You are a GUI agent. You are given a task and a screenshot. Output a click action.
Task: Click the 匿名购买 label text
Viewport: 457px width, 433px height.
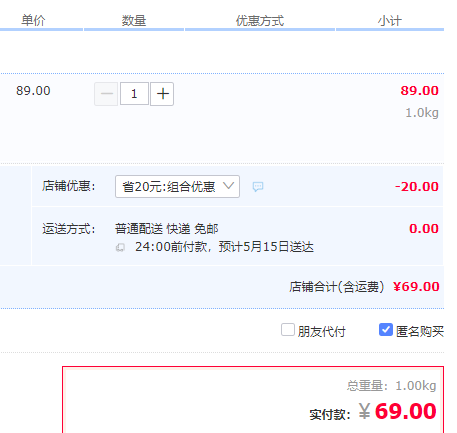(420, 331)
